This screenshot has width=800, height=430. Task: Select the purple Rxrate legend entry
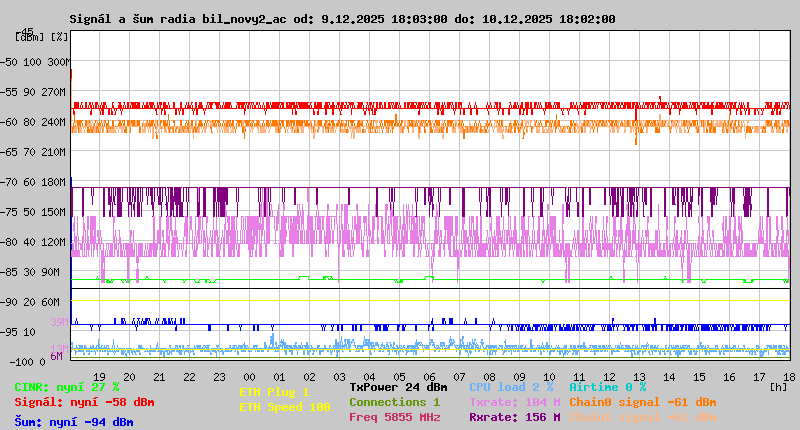tap(514, 417)
